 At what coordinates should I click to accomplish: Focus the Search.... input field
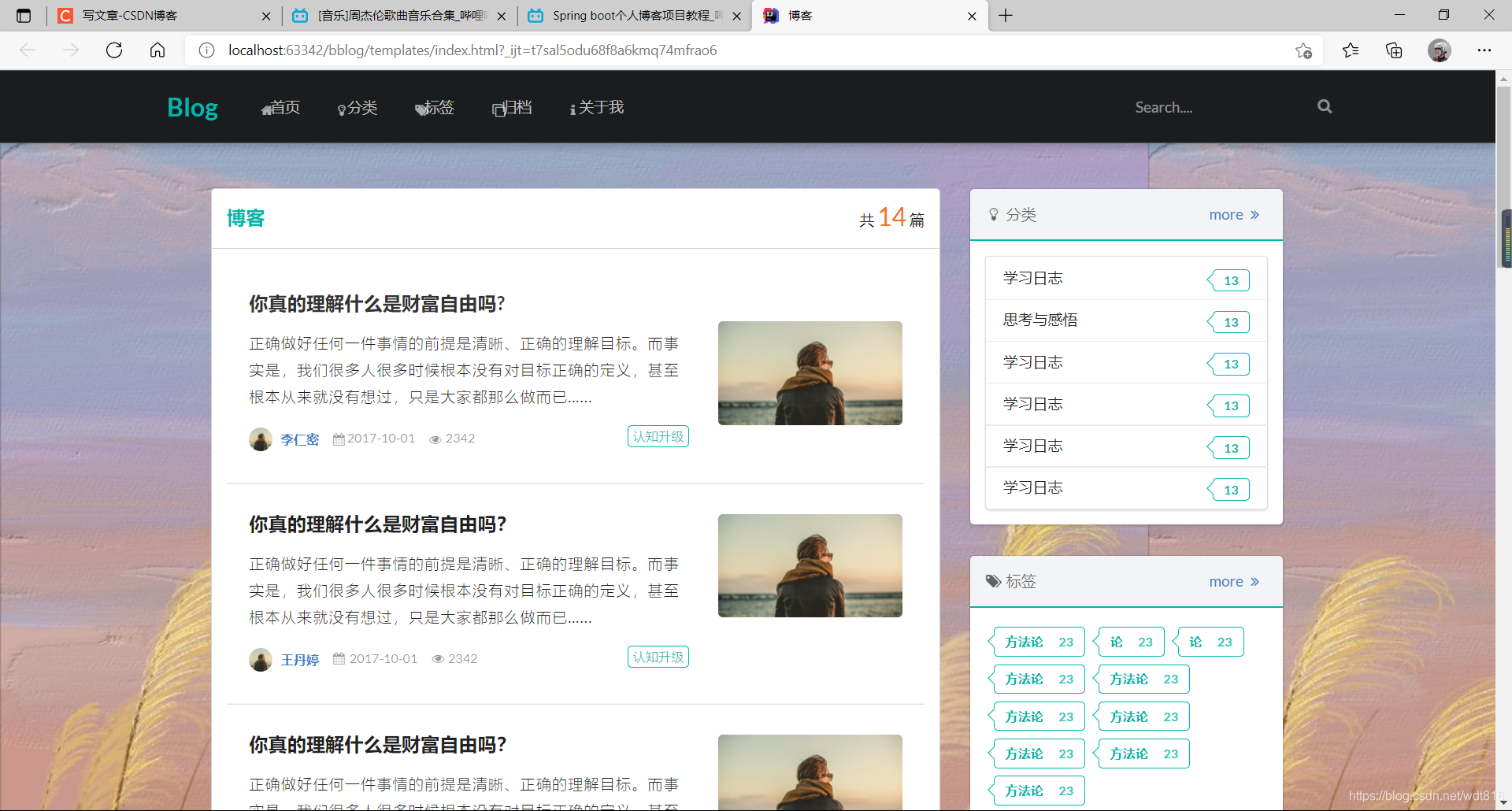coord(1217,107)
